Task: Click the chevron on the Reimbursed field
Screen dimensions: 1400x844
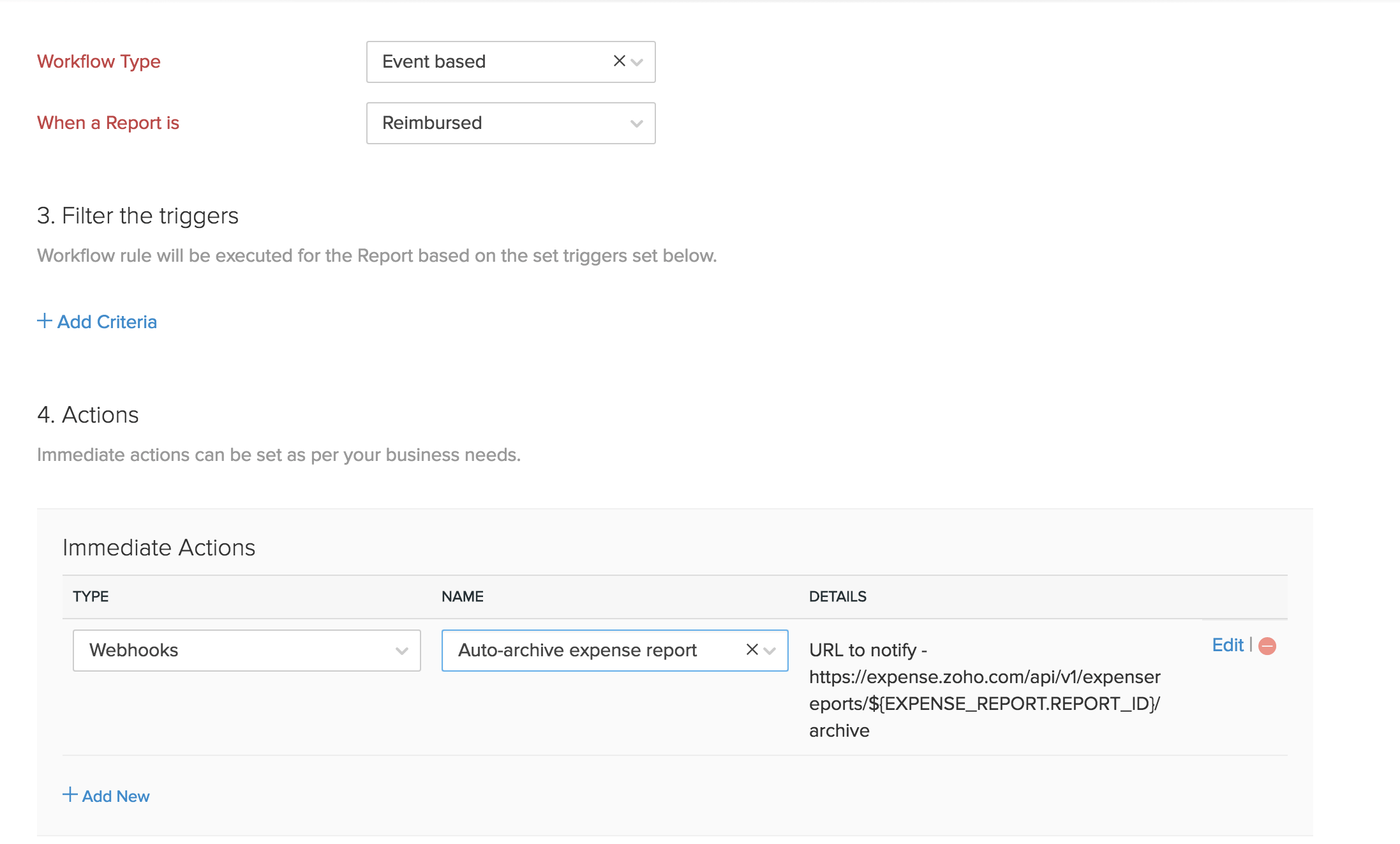Action: click(x=636, y=123)
